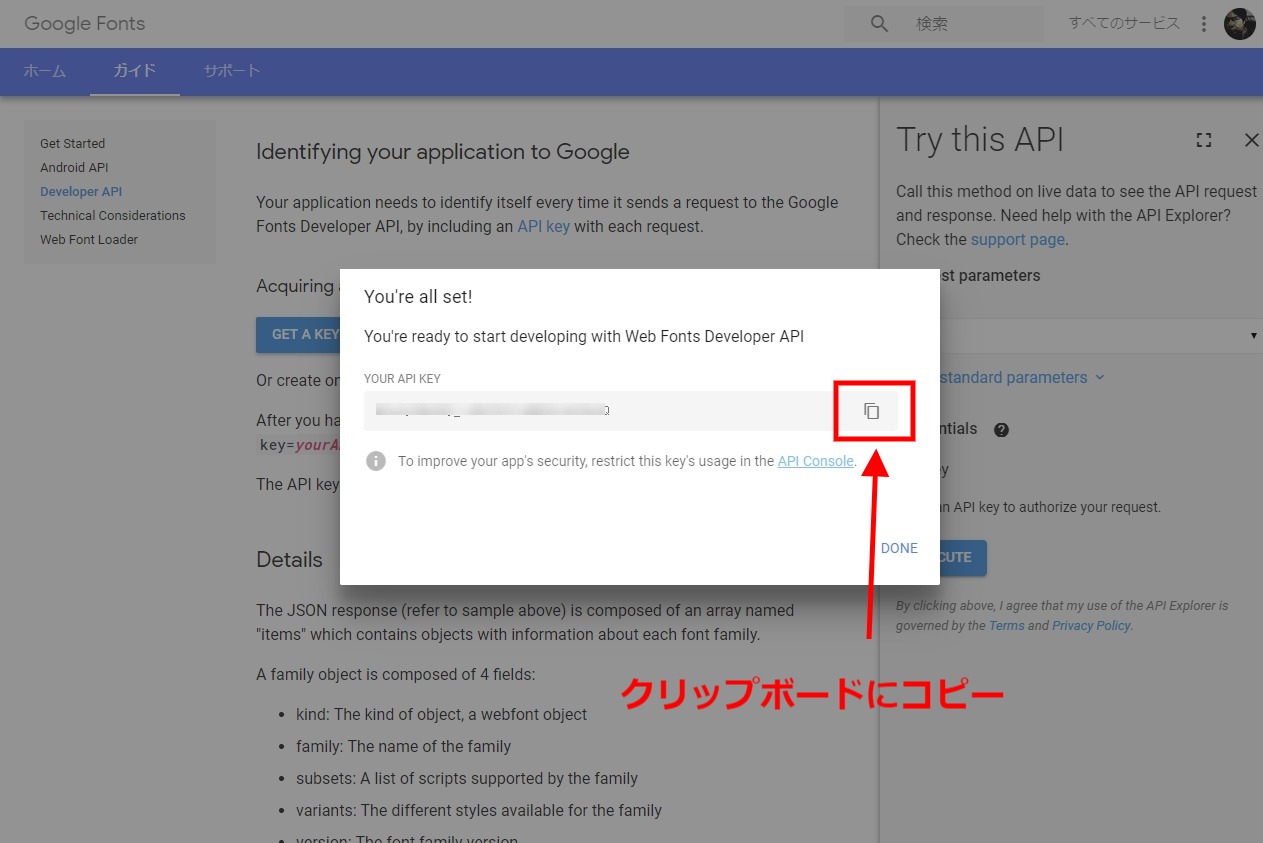Open the vertical dots menu in header
This screenshot has width=1263, height=843.
coord(1204,23)
